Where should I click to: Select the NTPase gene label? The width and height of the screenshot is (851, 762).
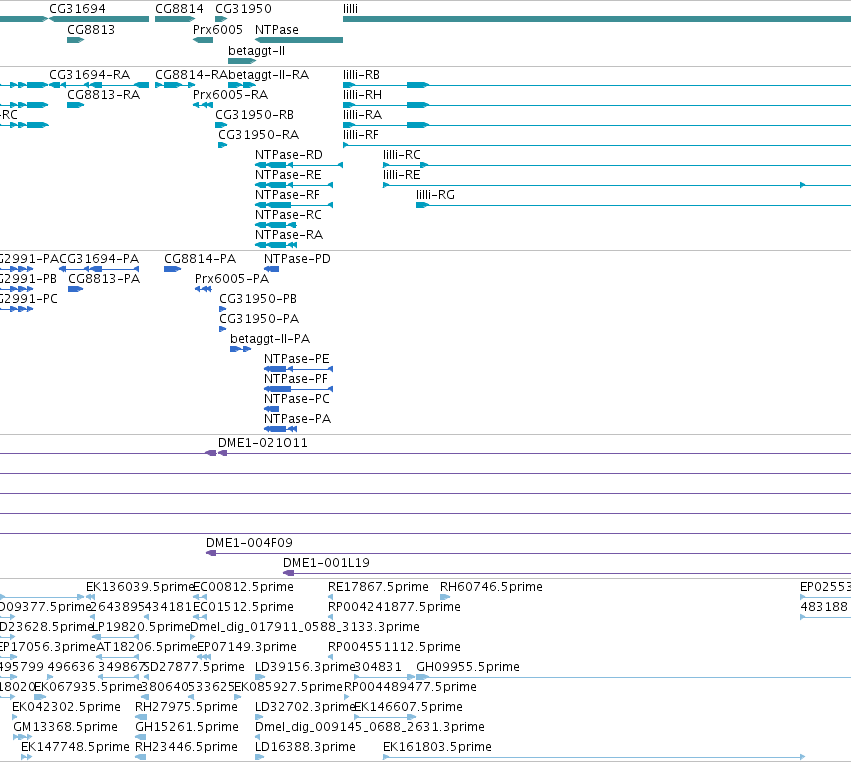277,29
